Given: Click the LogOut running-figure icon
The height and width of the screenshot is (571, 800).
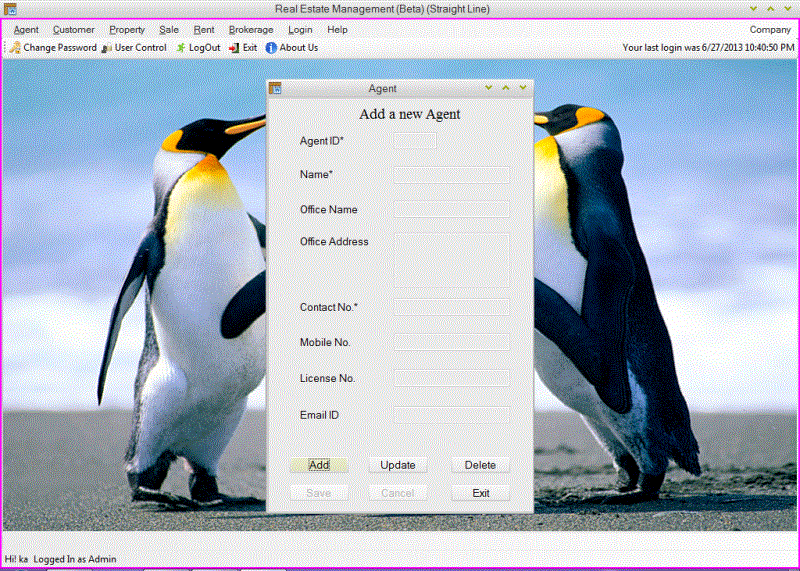Looking at the screenshot, I should (x=181, y=48).
